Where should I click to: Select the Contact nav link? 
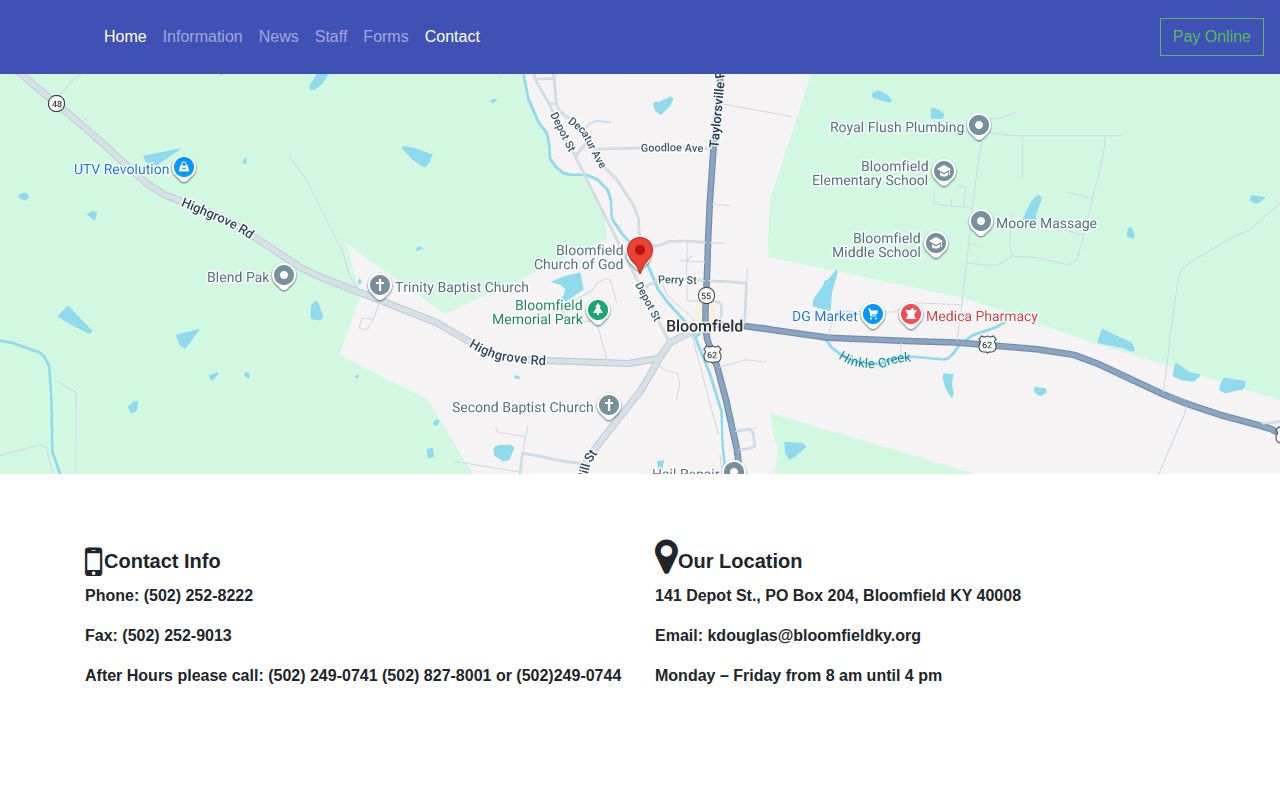(452, 37)
